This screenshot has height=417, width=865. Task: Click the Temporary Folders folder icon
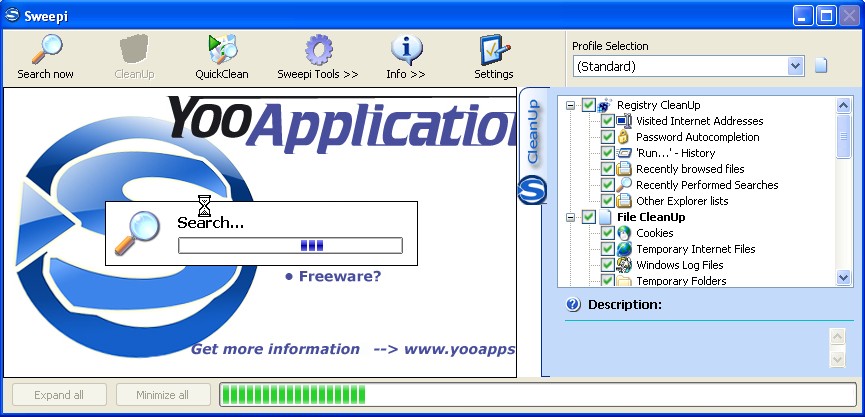coord(624,281)
